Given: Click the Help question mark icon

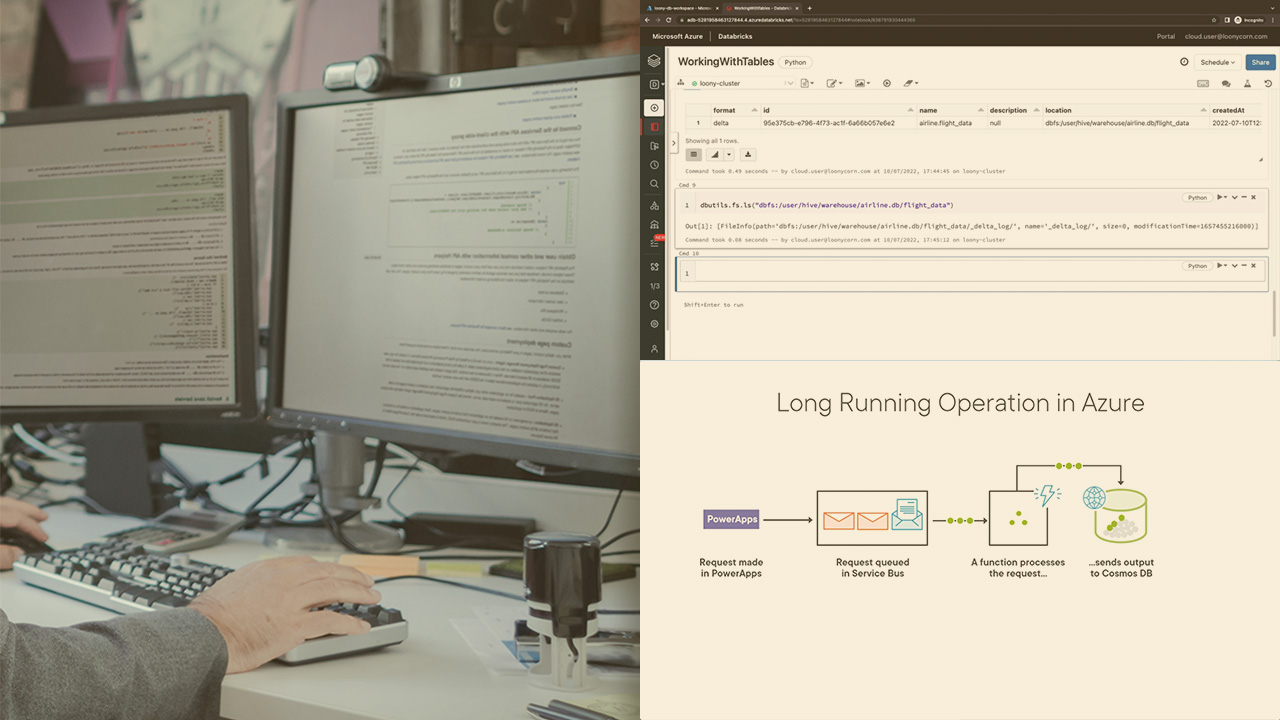Looking at the screenshot, I should pos(654,305).
